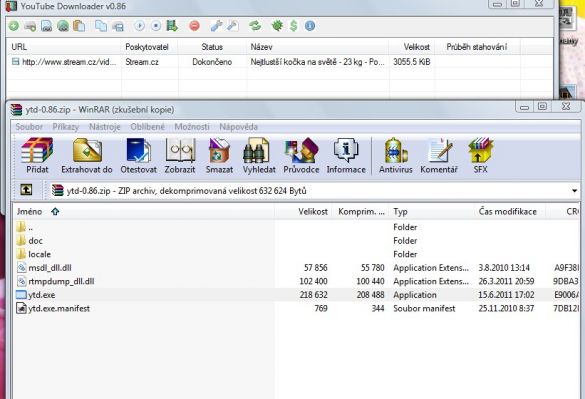Click the Název column header
Viewport: 585px width, 399px height.
tap(317, 47)
